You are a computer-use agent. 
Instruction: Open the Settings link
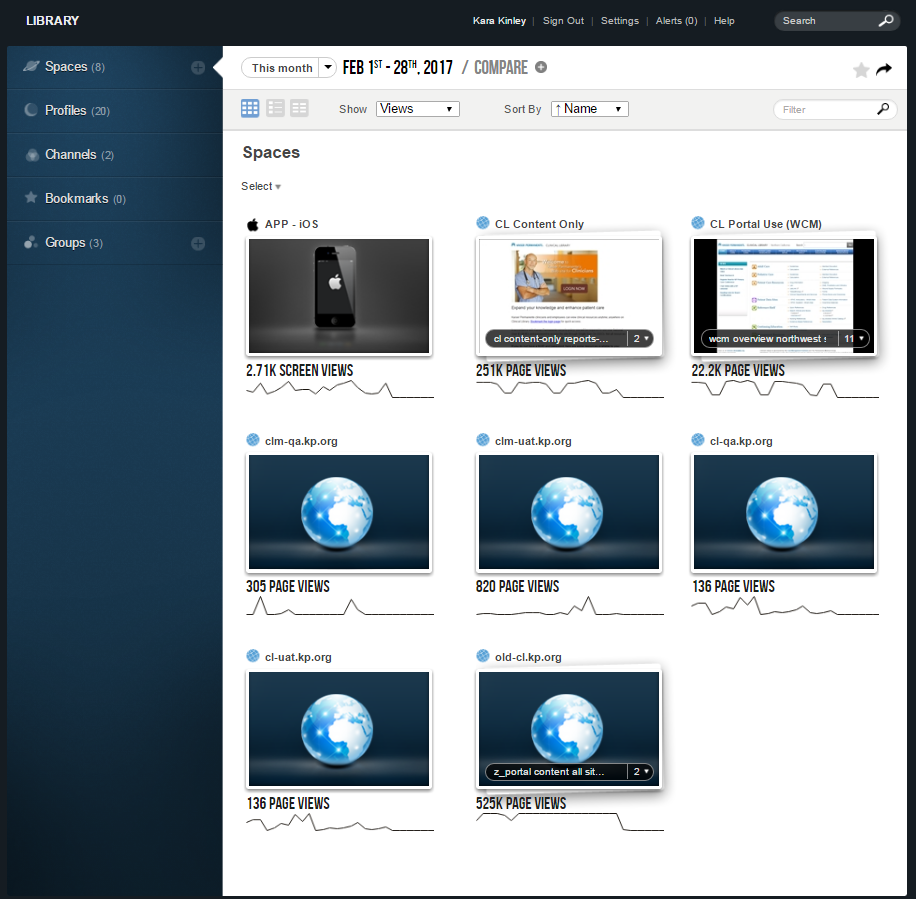point(620,21)
